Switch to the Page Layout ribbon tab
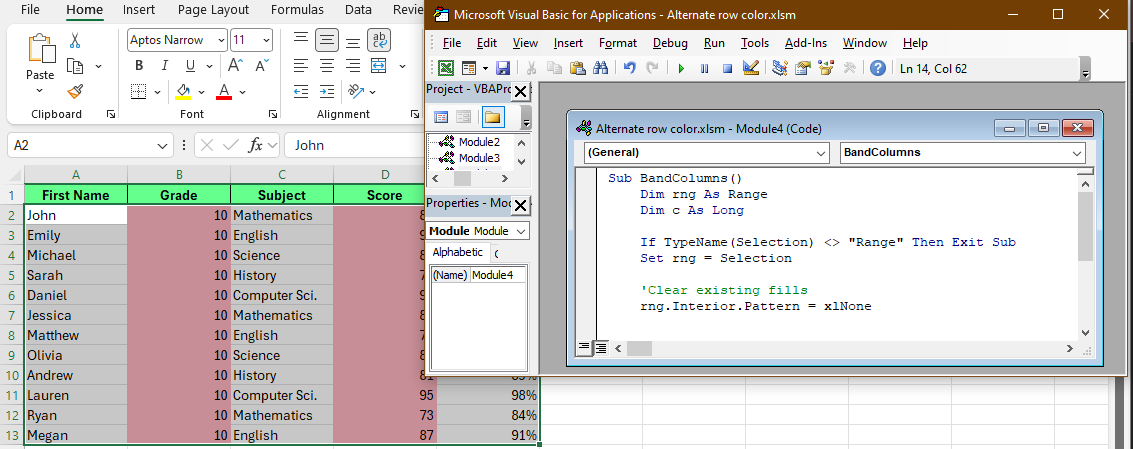Viewport: 1133px width, 449px height. (x=213, y=10)
